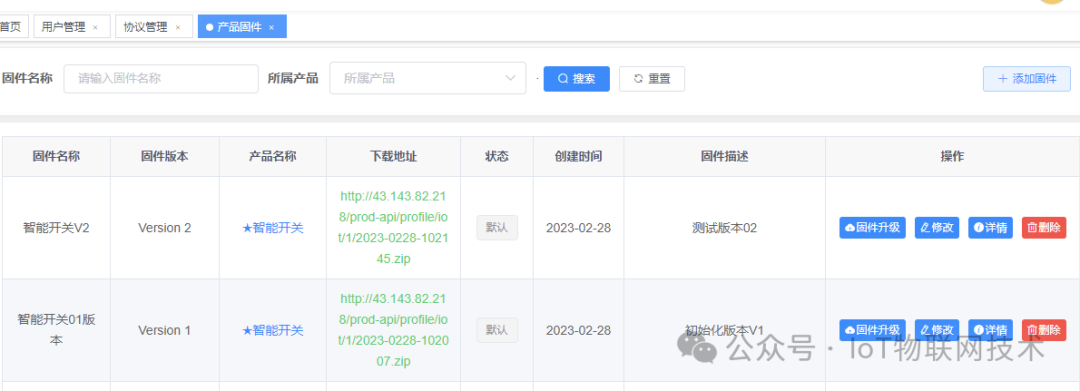Click the 固件描述 column header
Screen dimensions: 1080x391
(x=725, y=156)
